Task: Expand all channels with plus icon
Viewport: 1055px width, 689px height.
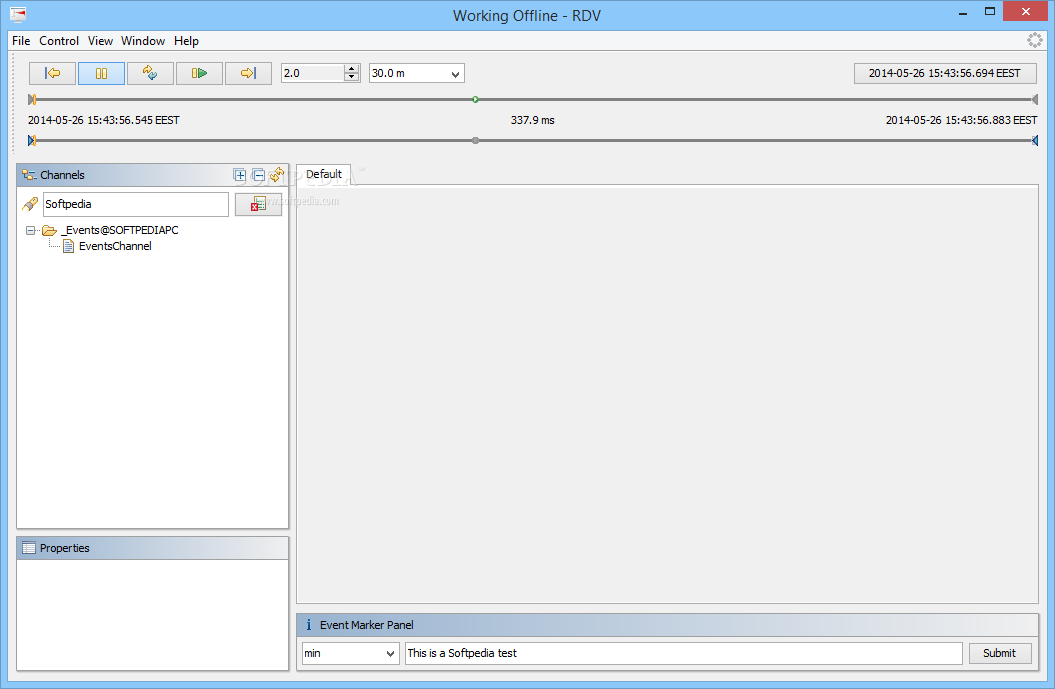Action: click(x=240, y=175)
